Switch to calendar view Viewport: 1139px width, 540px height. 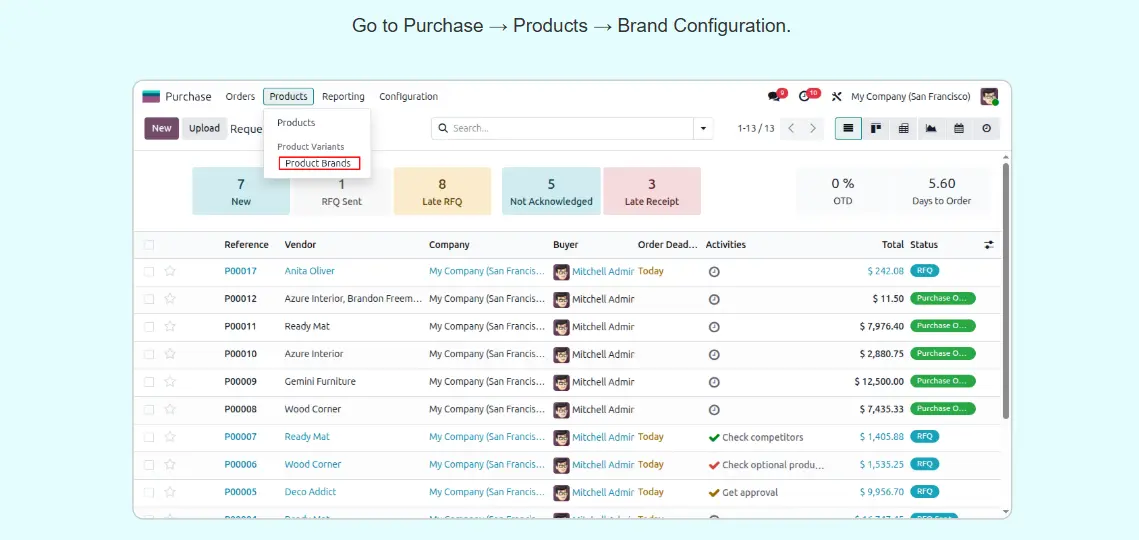[958, 128]
